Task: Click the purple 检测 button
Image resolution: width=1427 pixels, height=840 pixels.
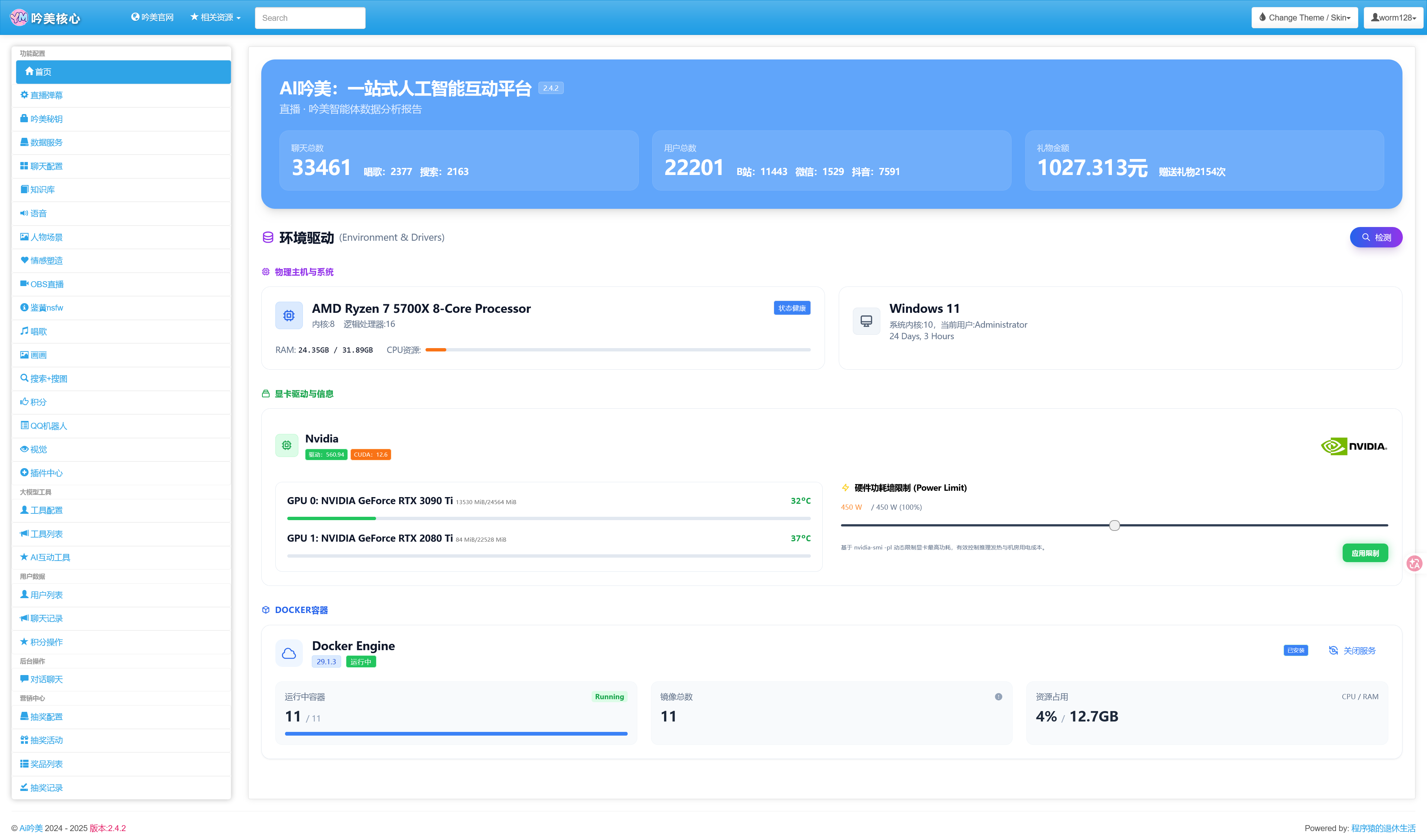Action: (x=1376, y=237)
